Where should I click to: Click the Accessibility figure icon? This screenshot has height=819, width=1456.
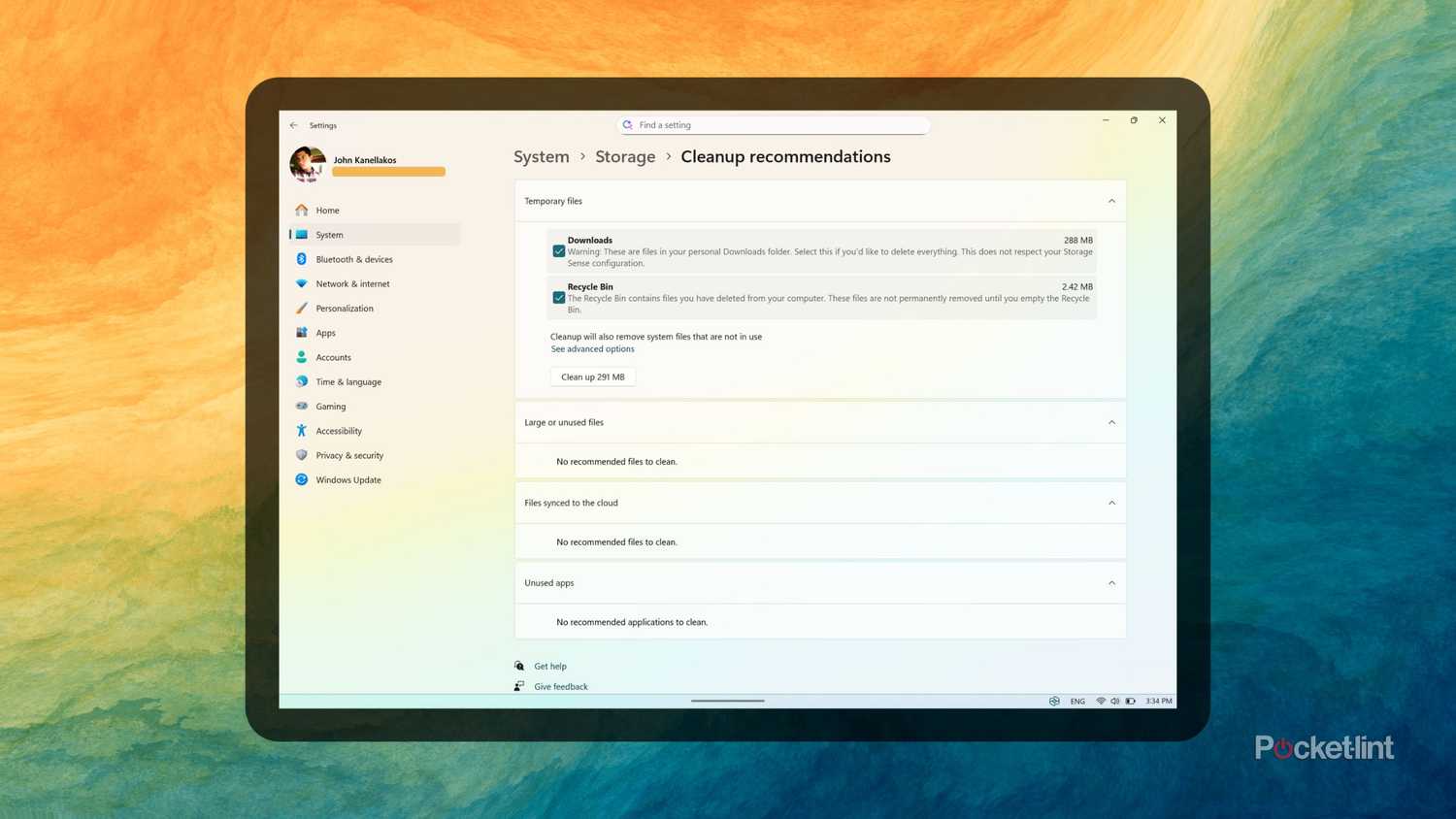tap(302, 431)
